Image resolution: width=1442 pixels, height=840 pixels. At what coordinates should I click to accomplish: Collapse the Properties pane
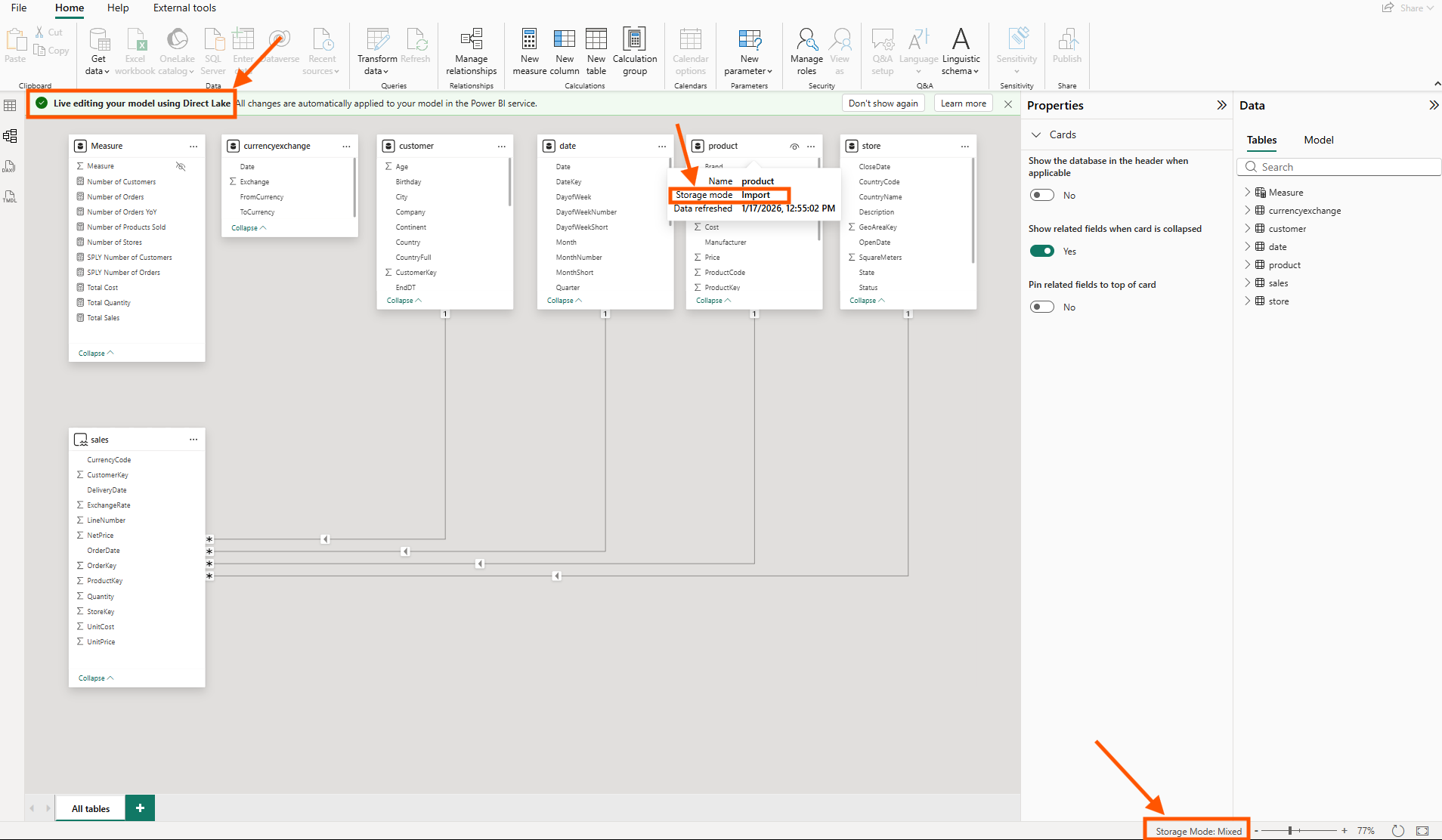[1221, 105]
